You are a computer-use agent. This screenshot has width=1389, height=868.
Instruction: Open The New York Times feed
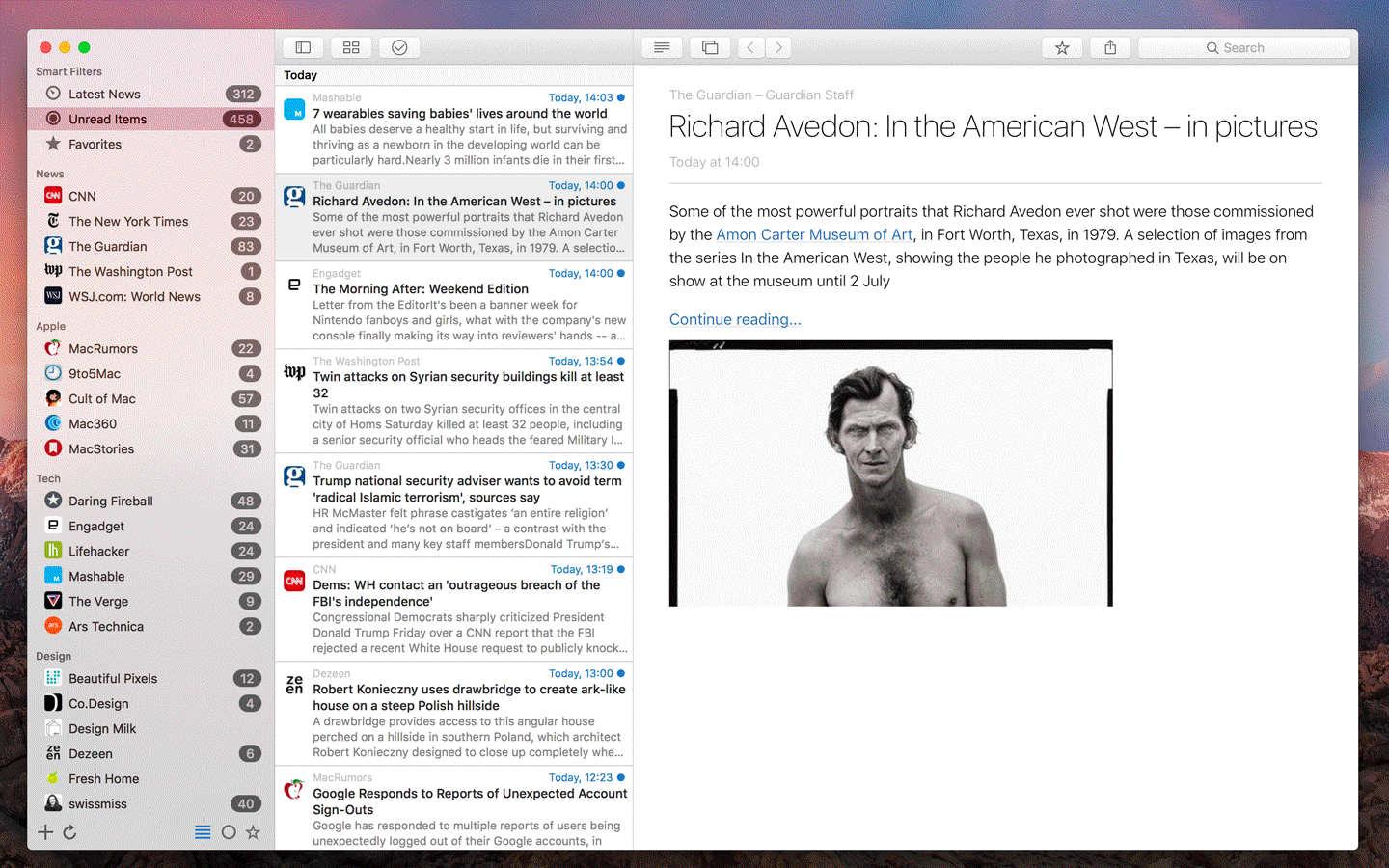click(150, 221)
